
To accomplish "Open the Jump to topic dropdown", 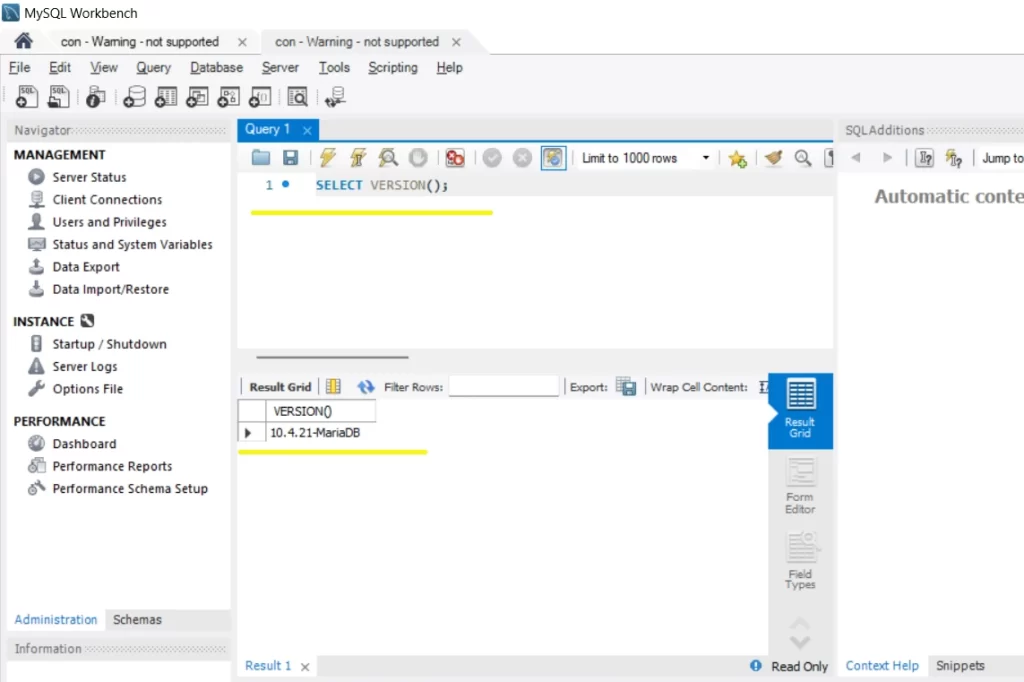I will coord(1002,158).
